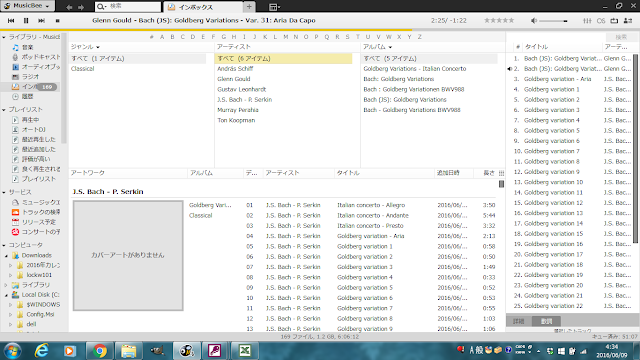This screenshot has width=640, height=360.
Task: Toggle shuffle mode icon
Action: pyautogui.click(x=628, y=20)
